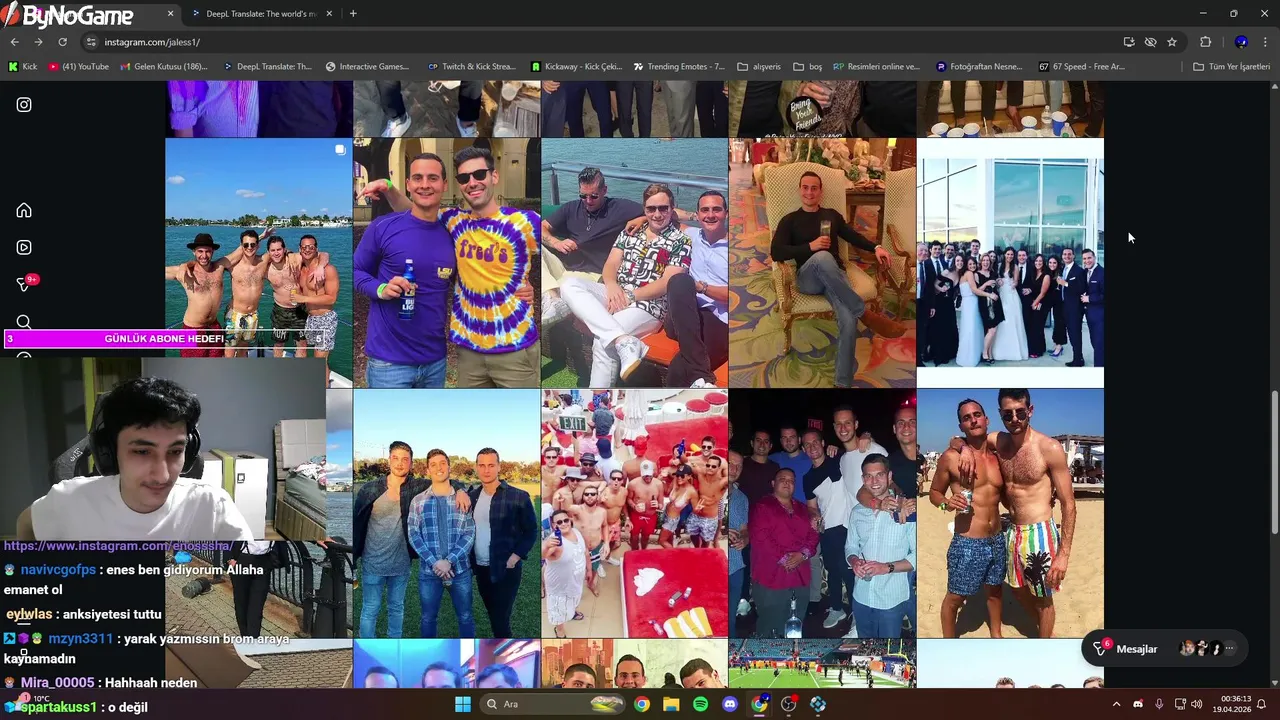Screen dimensions: 1280x720
Task: Open the Chrome profile avatar
Action: [1241, 42]
